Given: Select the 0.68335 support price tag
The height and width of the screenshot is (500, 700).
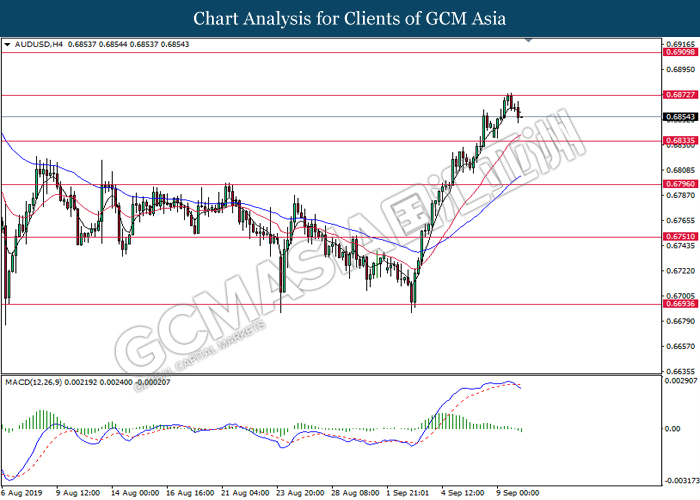Looking at the screenshot, I should click(678, 141).
